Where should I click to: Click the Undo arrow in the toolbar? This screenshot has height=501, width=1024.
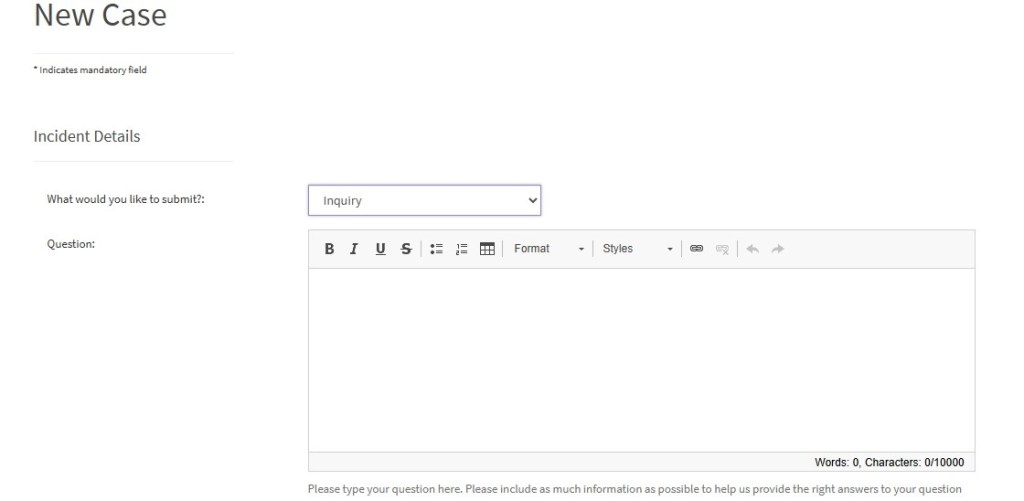tap(752, 249)
